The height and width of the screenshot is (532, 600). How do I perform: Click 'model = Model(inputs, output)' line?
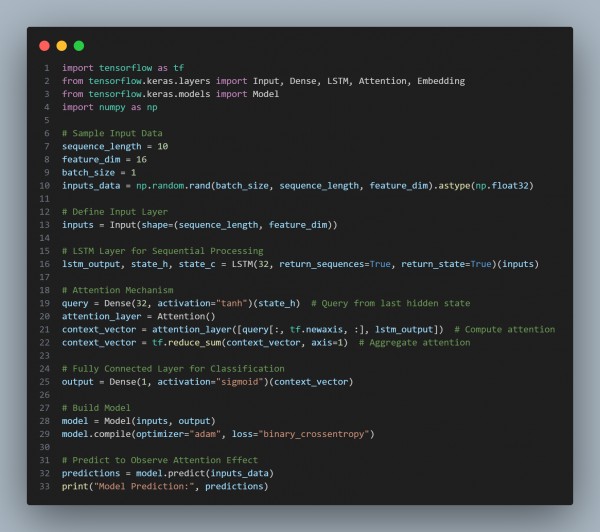(x=139, y=421)
